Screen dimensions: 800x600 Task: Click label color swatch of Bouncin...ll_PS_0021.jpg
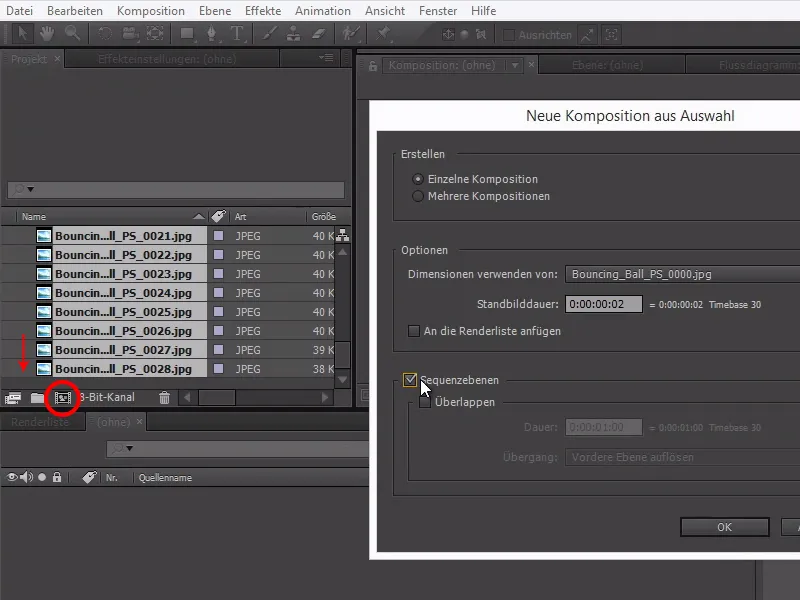click(x=218, y=236)
